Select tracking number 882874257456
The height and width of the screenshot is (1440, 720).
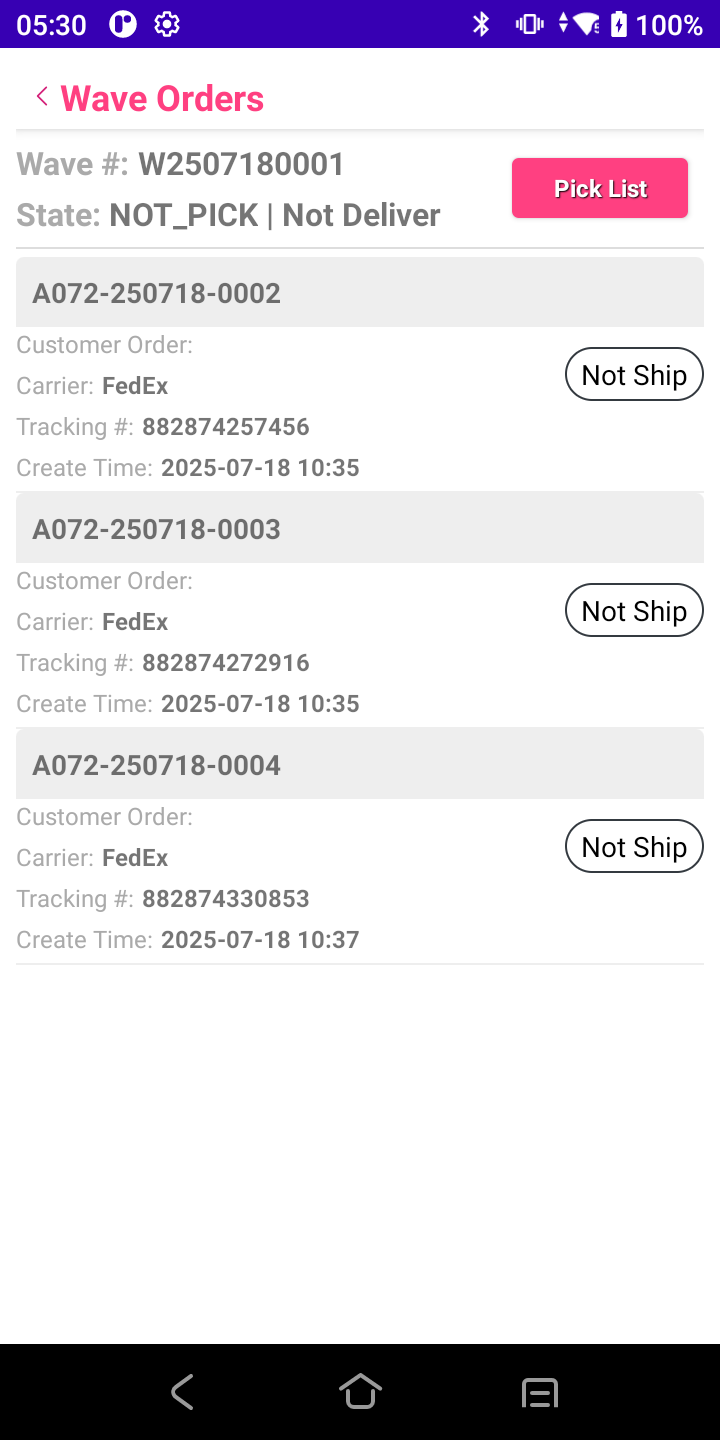(225, 427)
